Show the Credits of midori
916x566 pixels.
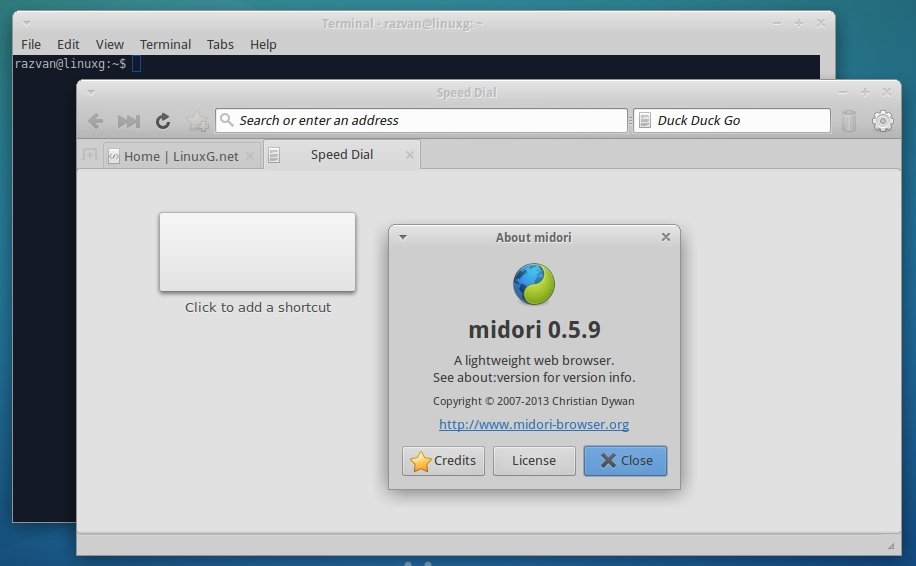click(x=443, y=461)
